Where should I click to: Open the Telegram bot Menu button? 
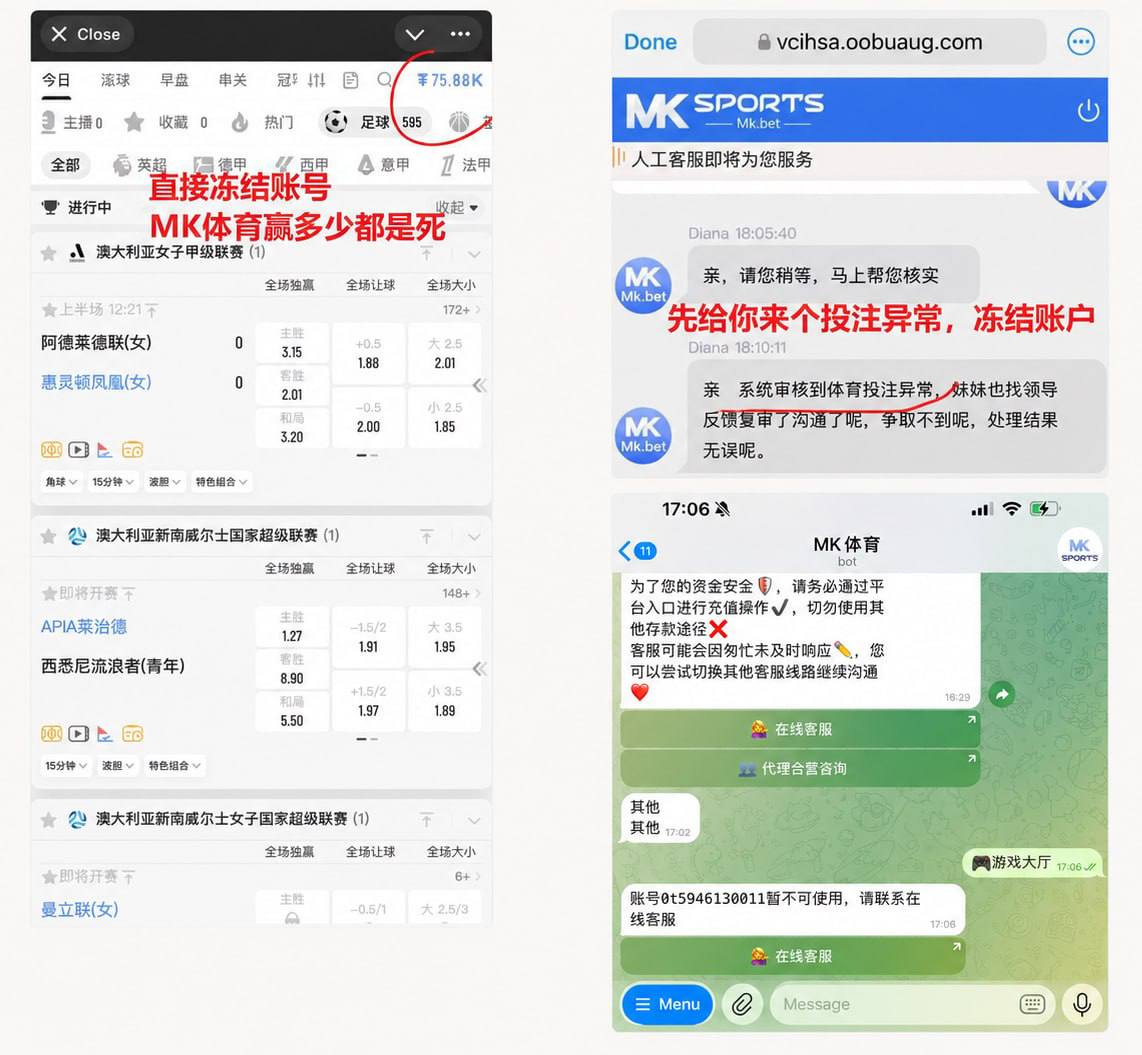[x=667, y=1004]
